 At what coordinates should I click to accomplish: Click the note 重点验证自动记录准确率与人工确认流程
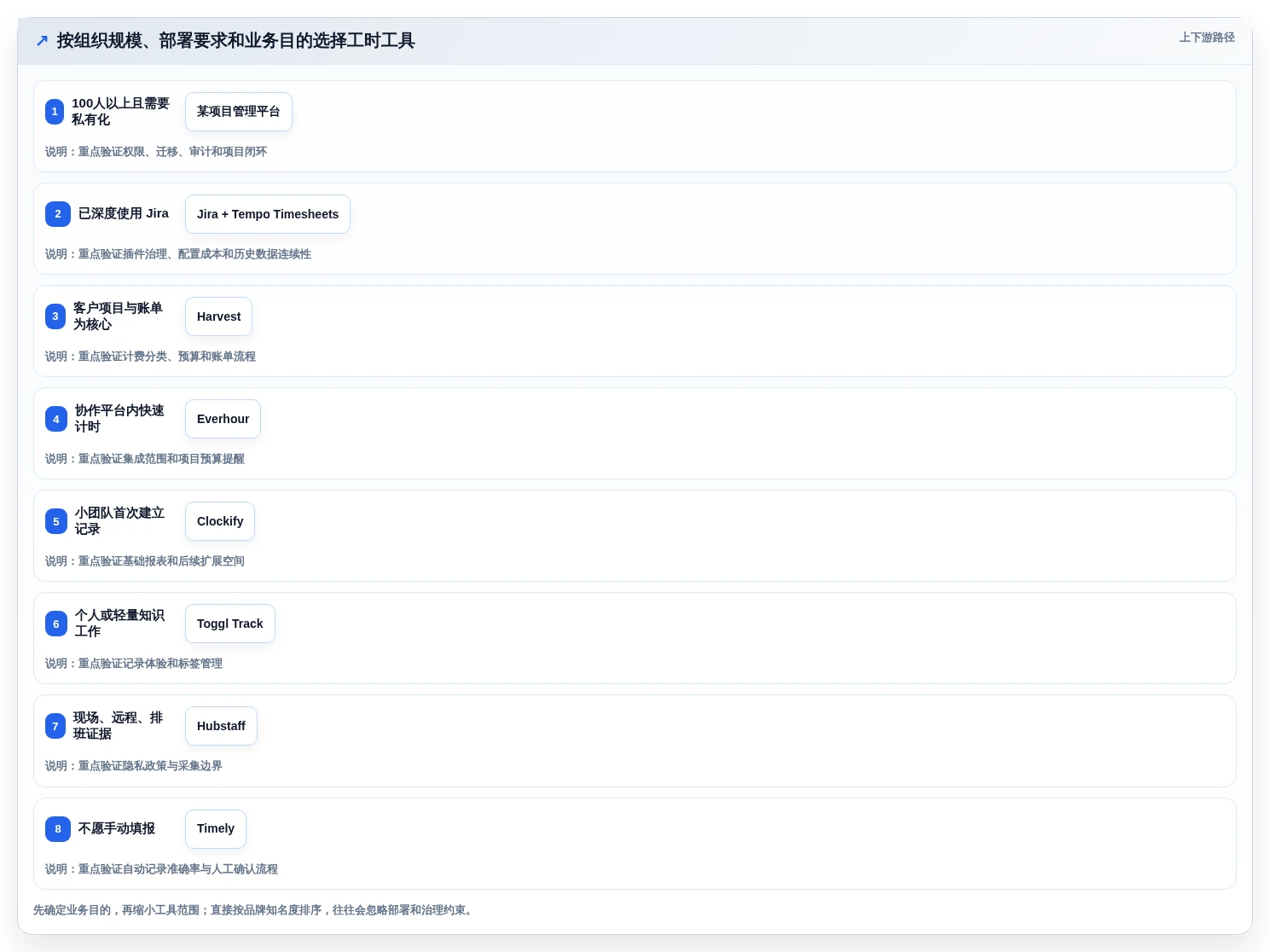coord(178,869)
